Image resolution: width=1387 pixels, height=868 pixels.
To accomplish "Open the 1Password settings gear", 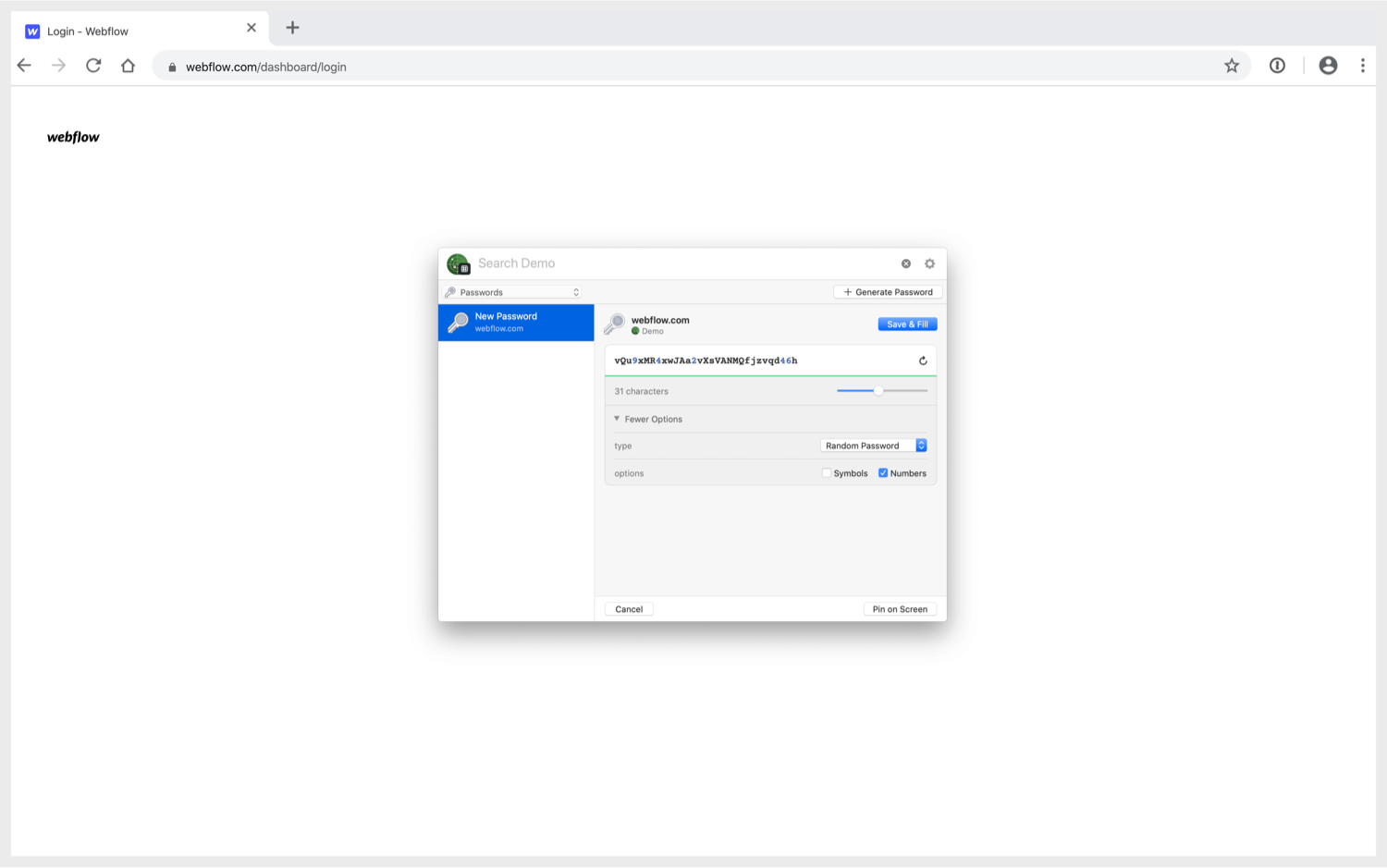I will (x=930, y=263).
